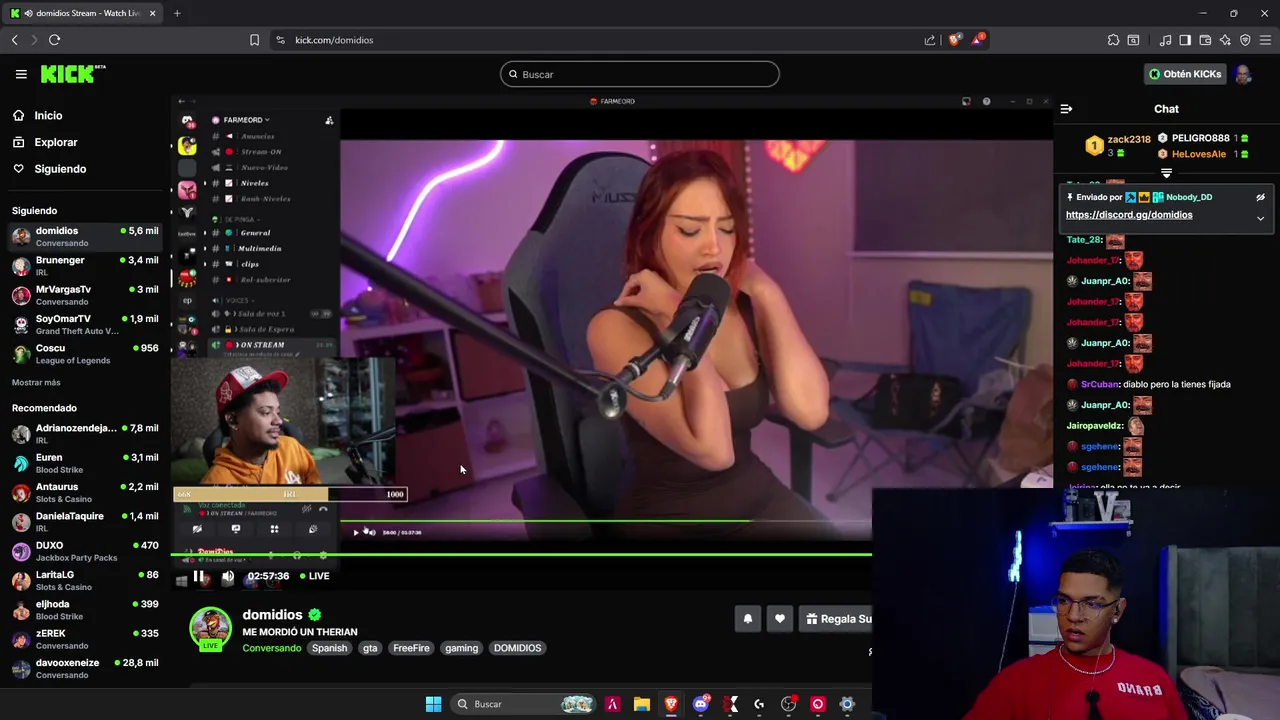Open Brave Rewards triangle icon
The height and width of the screenshot is (720, 1280).
point(979,40)
